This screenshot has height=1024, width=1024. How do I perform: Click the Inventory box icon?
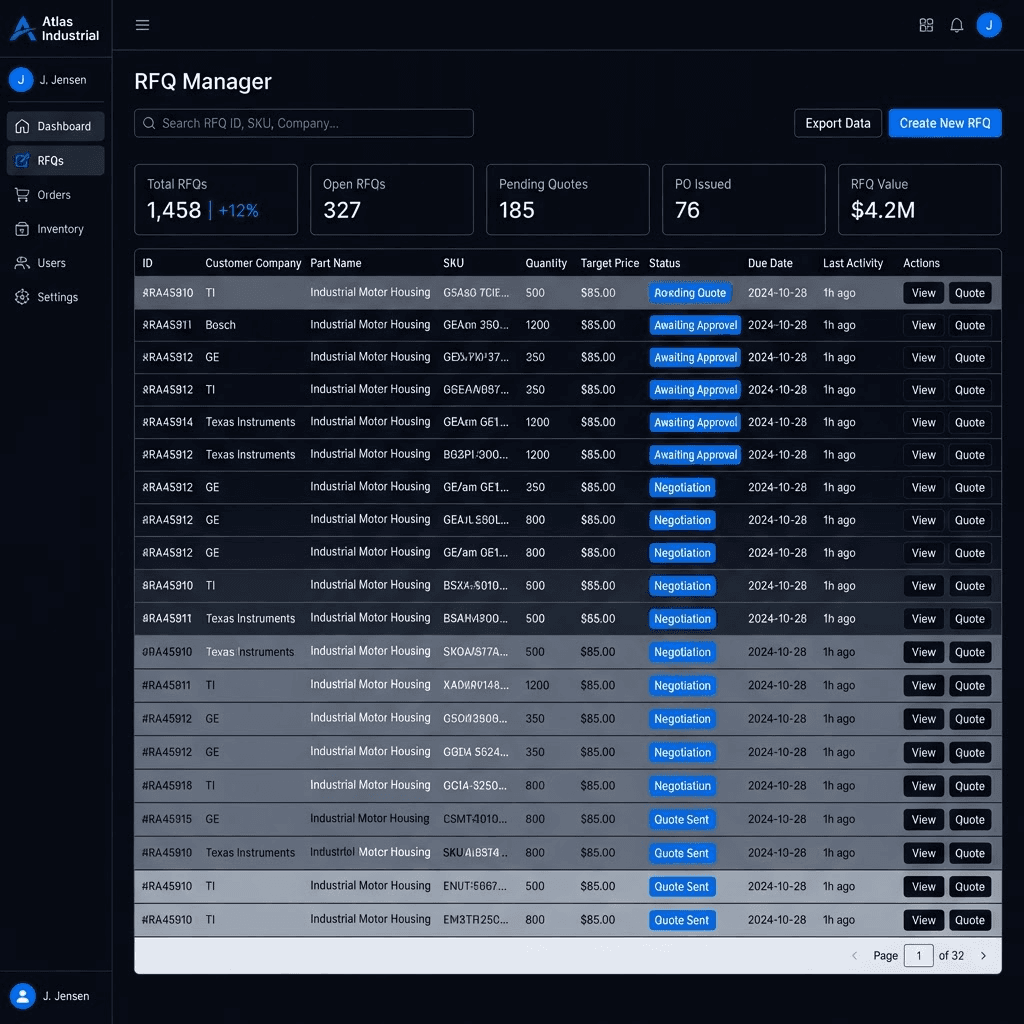tap(22, 229)
